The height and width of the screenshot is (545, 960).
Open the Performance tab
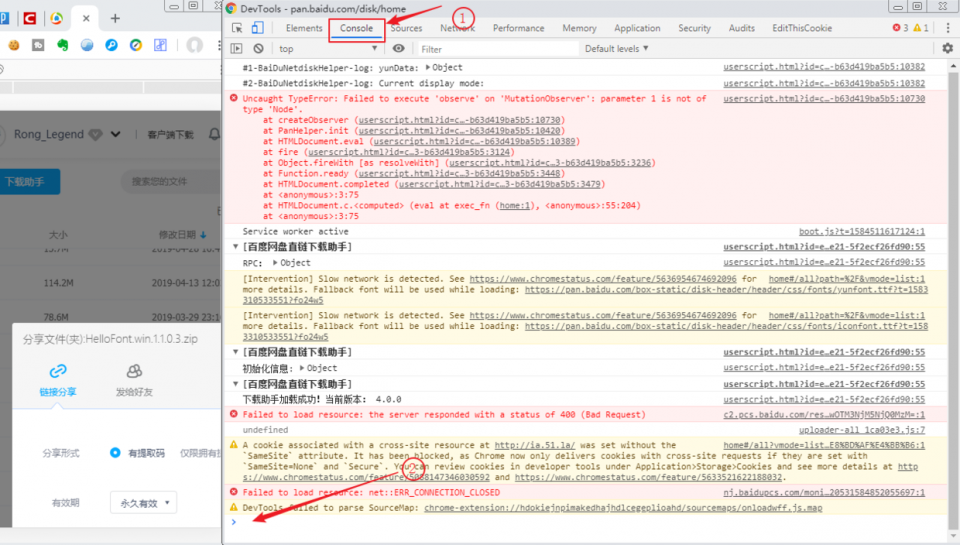[519, 28]
